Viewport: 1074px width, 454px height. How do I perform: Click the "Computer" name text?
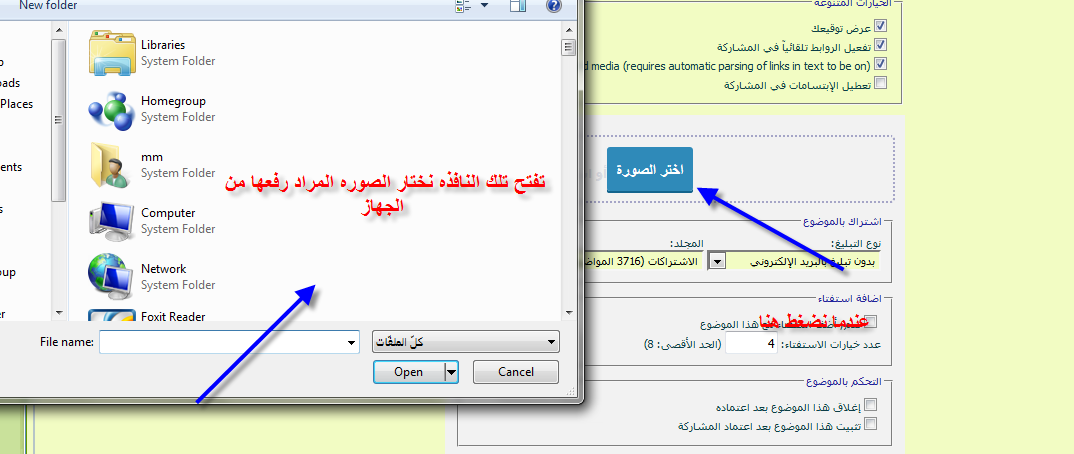[168, 213]
